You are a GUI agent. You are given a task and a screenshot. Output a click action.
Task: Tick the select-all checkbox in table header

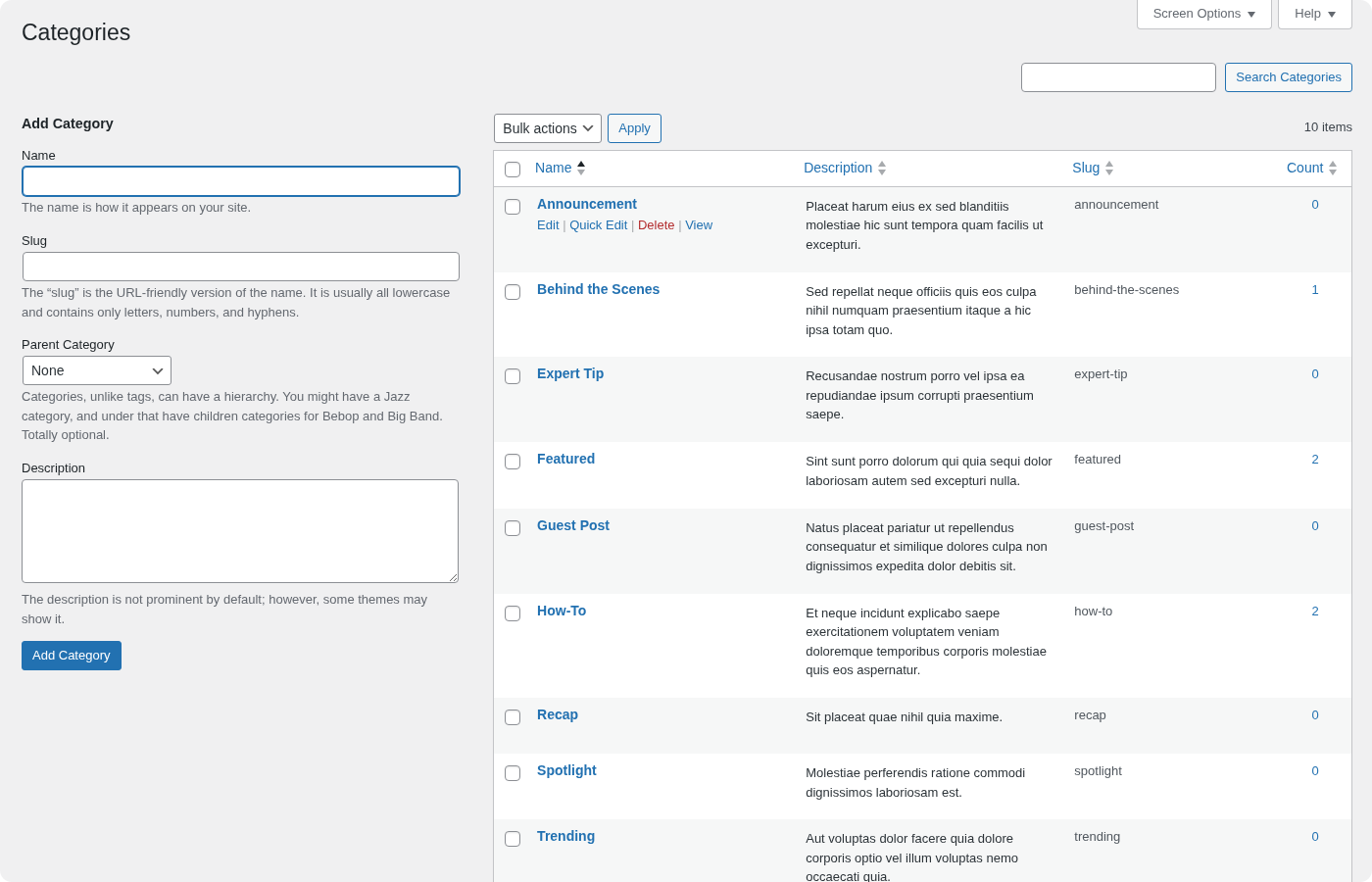513,170
